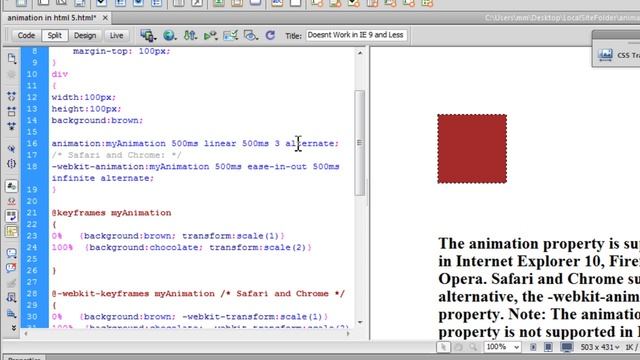Viewport: 640px width, 360px height.
Task: Click the Expand All icon
Action: (11, 126)
